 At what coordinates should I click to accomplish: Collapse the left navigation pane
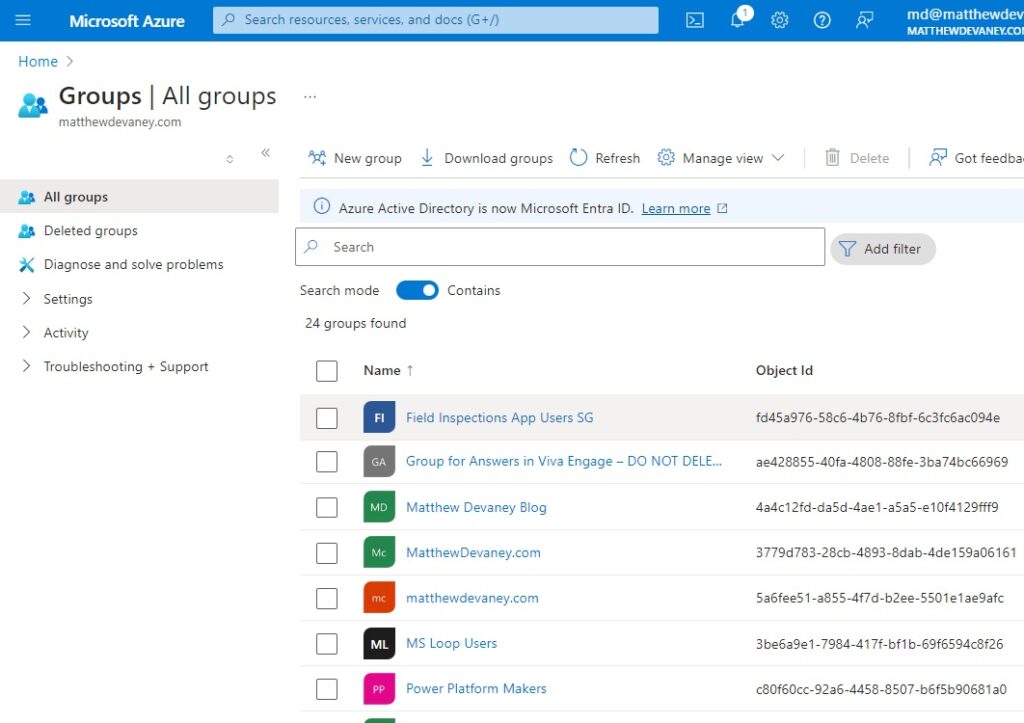click(266, 152)
